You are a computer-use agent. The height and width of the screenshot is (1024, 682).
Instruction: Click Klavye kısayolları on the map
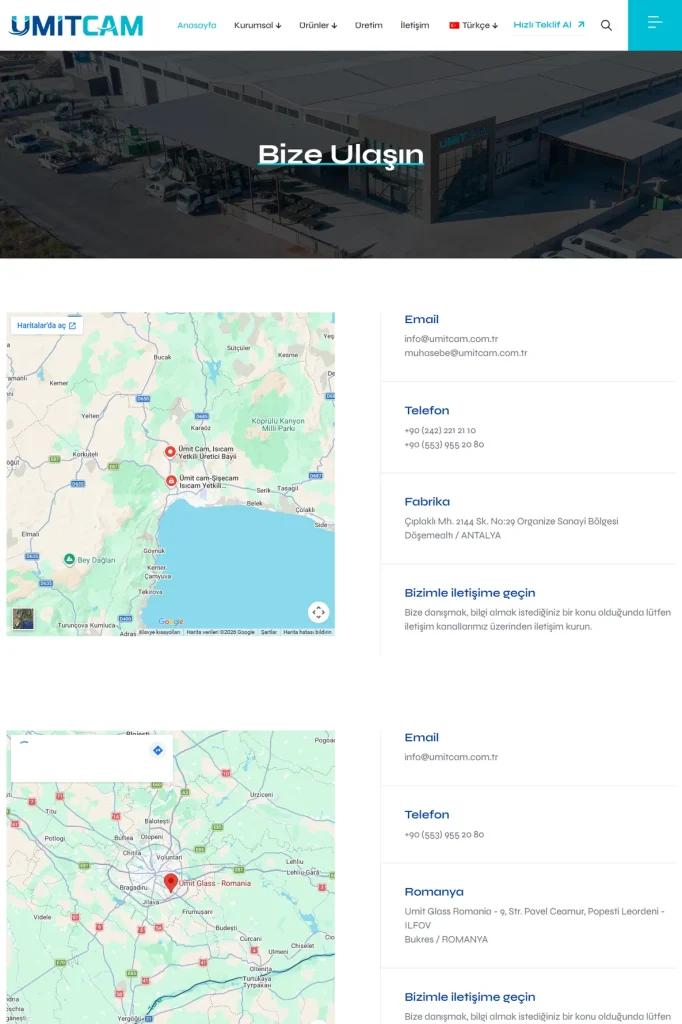(x=160, y=632)
